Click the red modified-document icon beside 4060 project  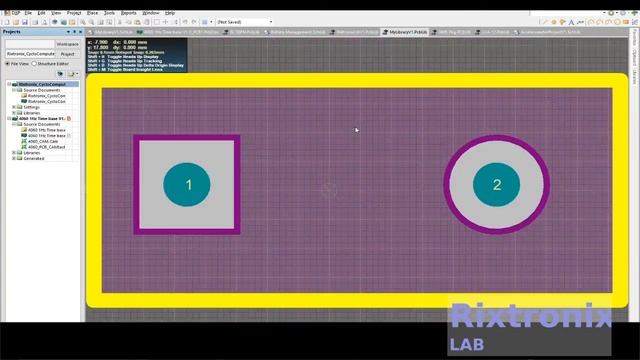pyautogui.click(x=69, y=119)
